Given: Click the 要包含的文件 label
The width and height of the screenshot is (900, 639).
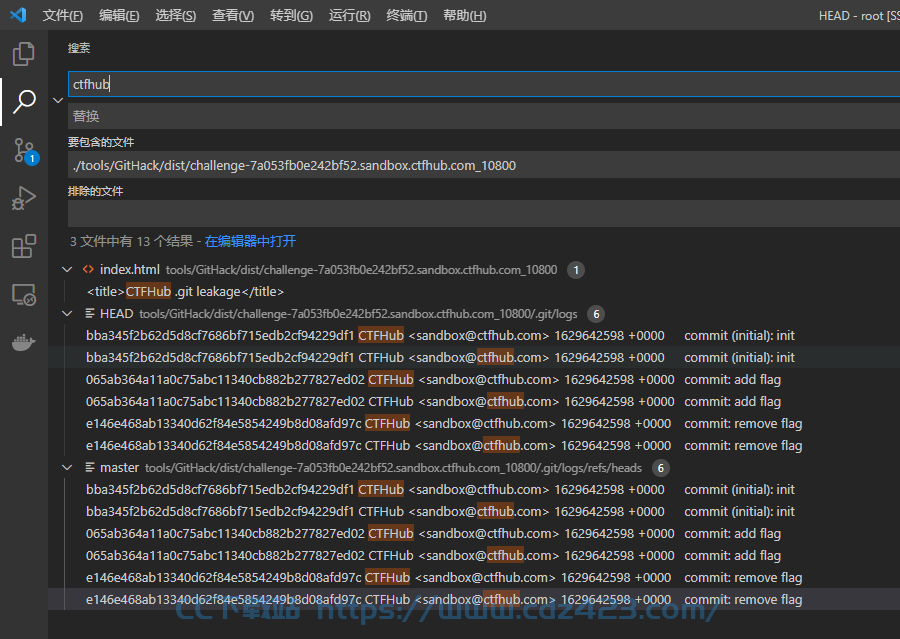Looking at the screenshot, I should (x=101, y=142).
